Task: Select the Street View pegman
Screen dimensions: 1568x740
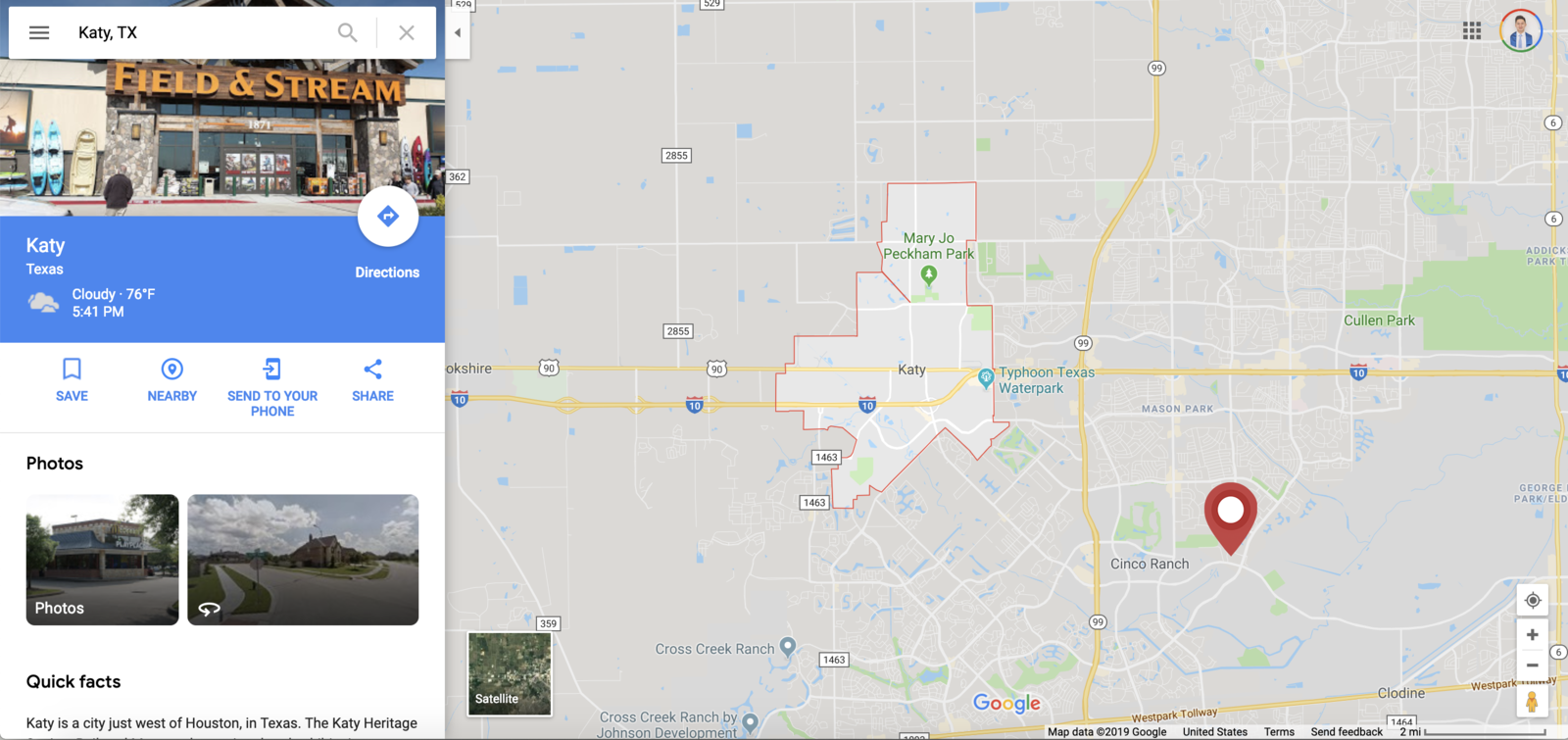Action: (1532, 702)
